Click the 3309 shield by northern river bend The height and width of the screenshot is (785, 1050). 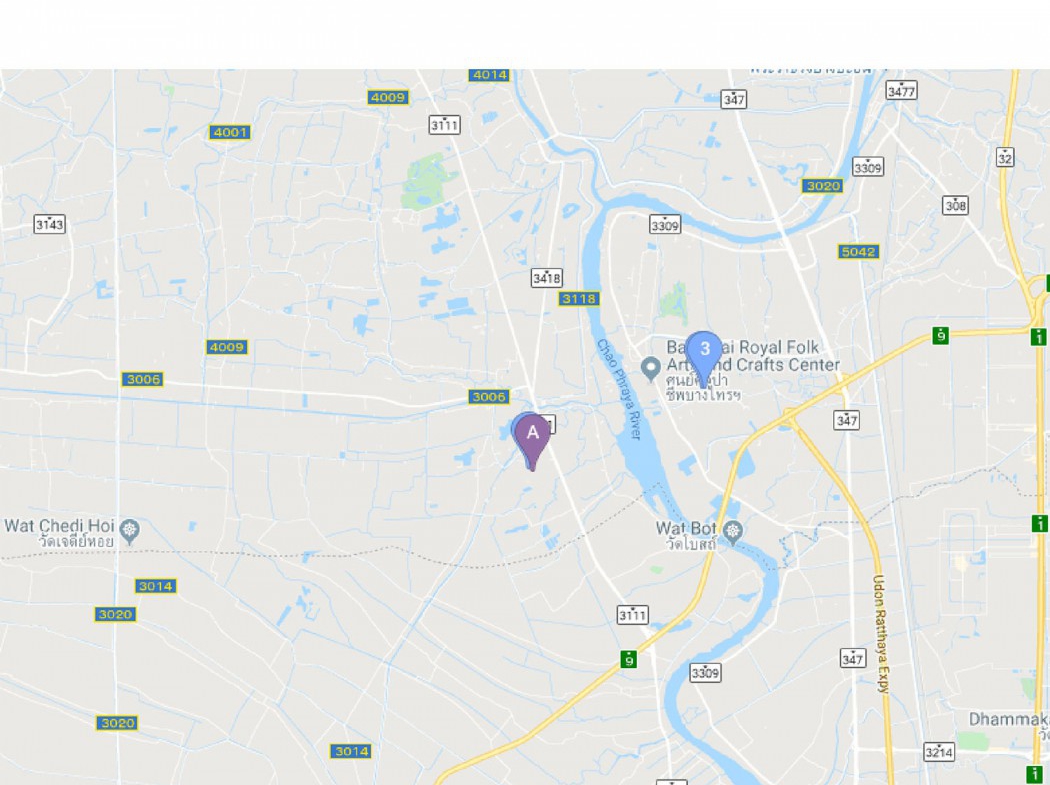click(x=666, y=225)
